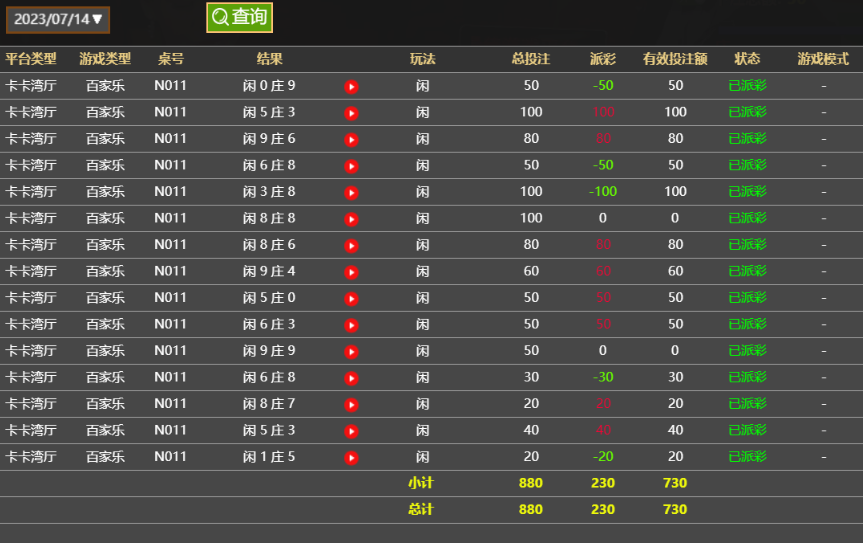Click the 总计 grand total label
Screen dimensions: 863x543
(x=421, y=509)
